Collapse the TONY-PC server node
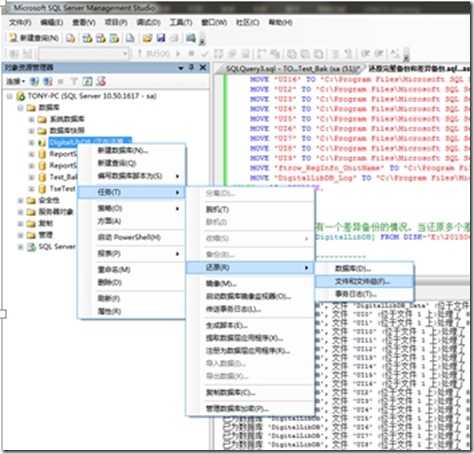This screenshot has width=474, height=454. [10, 96]
